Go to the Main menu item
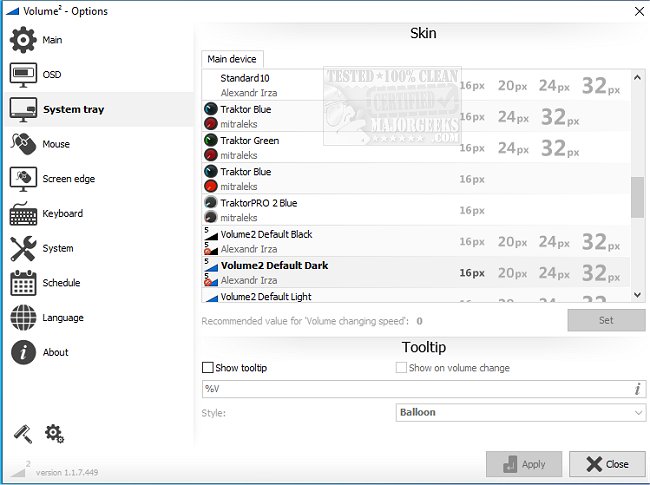This screenshot has height=485, width=650. (52, 40)
